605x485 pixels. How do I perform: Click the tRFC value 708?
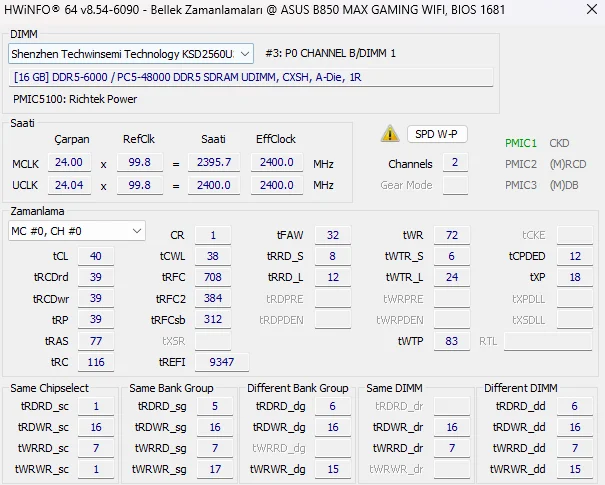213,277
